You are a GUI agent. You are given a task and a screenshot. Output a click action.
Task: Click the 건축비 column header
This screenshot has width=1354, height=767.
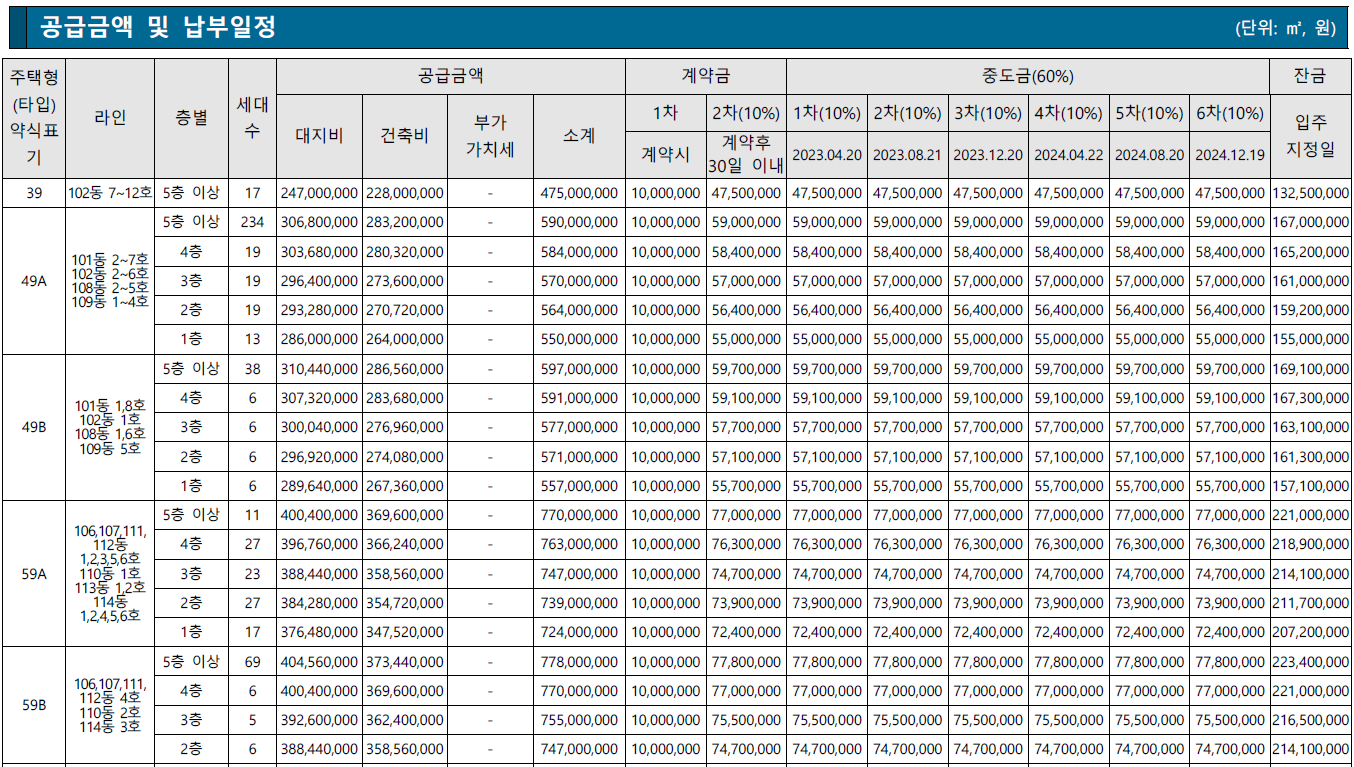coord(405,136)
